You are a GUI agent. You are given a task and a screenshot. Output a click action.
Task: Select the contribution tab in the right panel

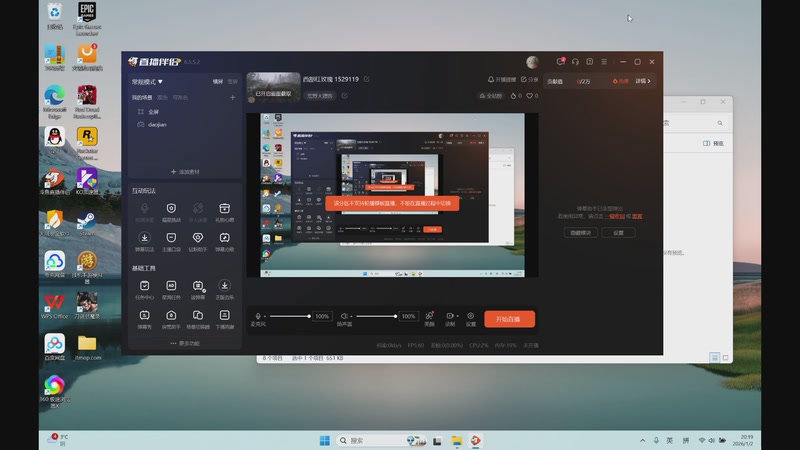point(555,82)
